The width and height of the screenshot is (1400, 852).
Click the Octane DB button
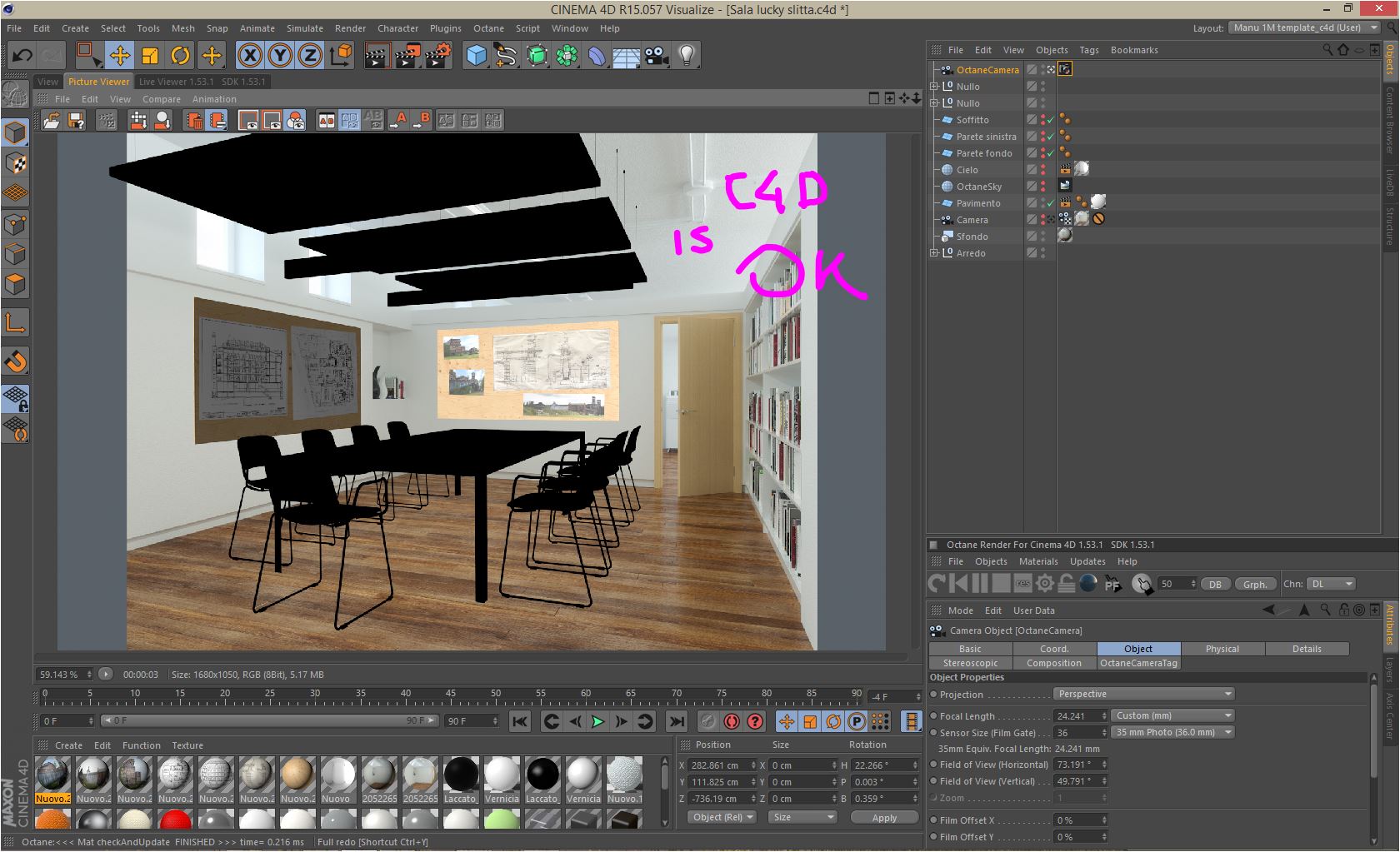coord(1215,584)
